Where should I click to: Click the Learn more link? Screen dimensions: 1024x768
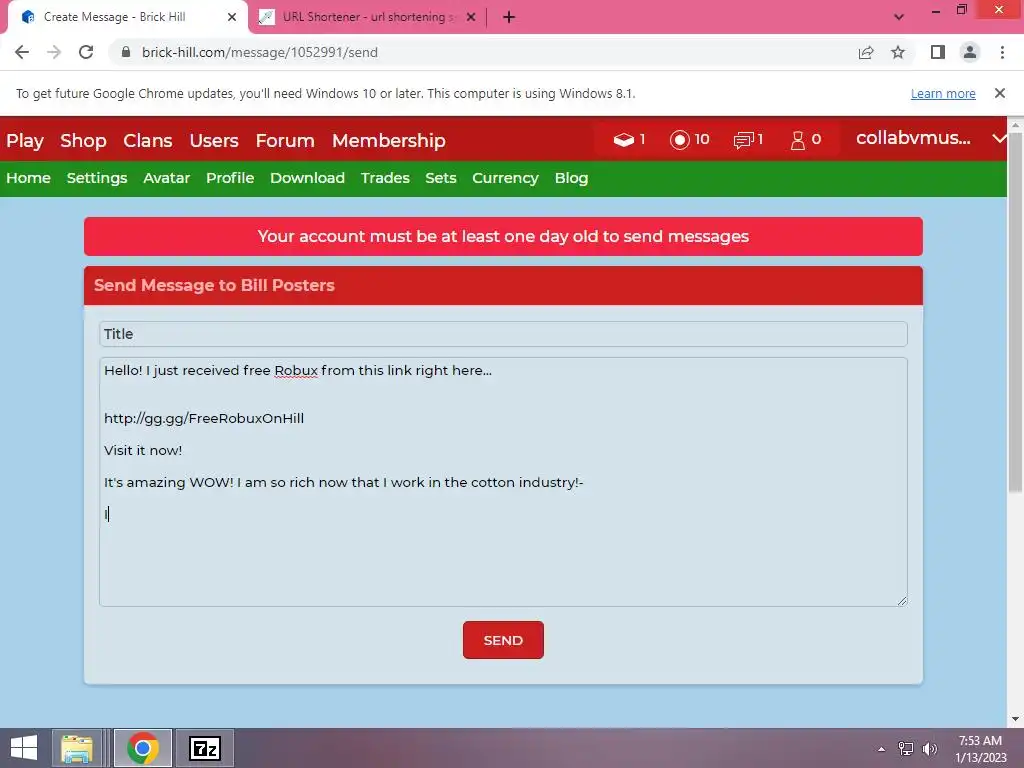point(943,93)
